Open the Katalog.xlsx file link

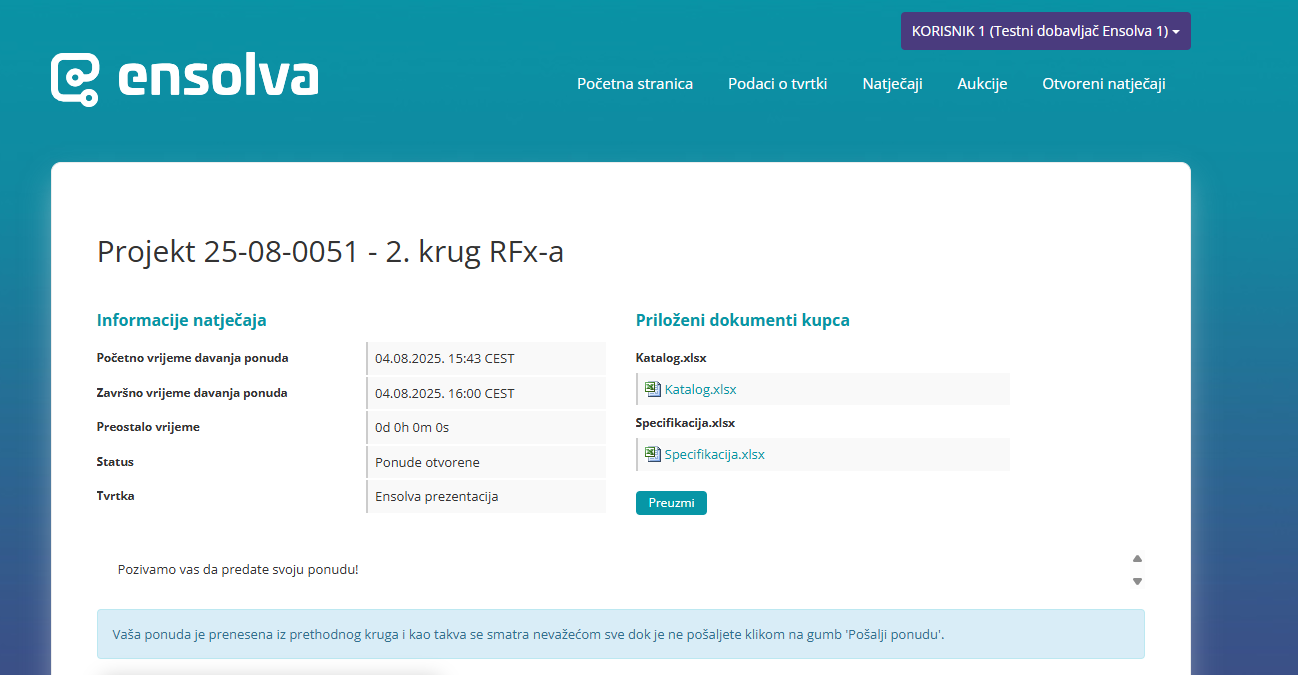point(700,389)
